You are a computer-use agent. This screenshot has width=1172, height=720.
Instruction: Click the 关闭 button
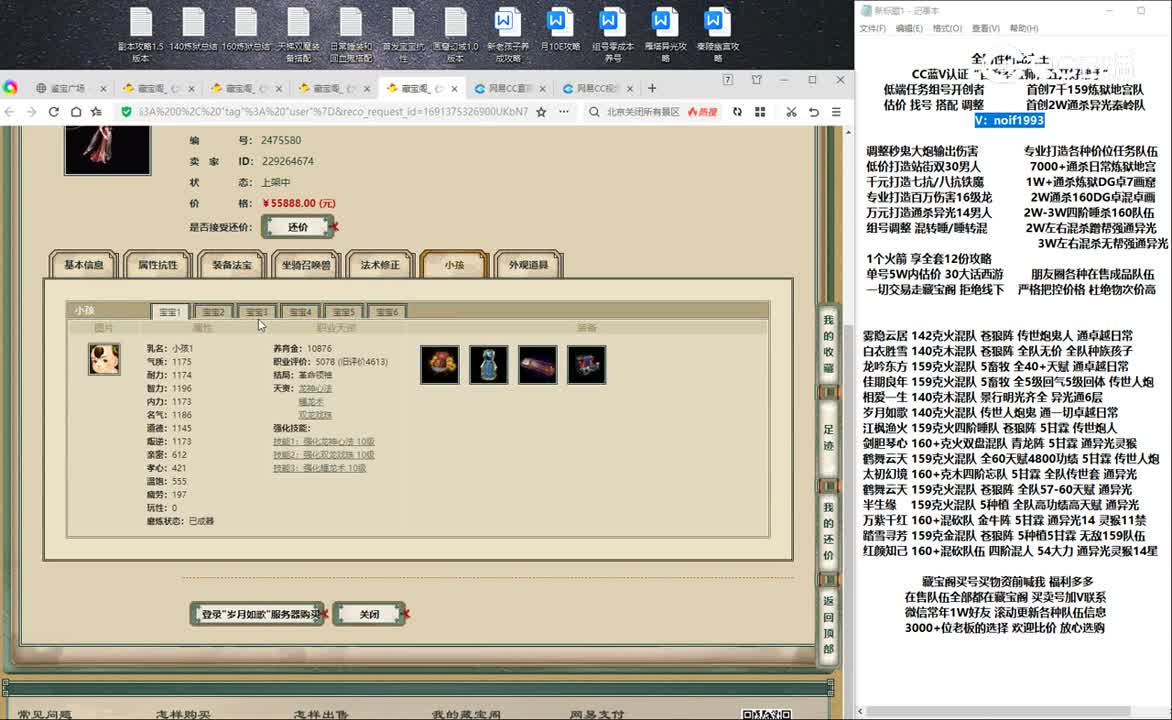(x=369, y=614)
